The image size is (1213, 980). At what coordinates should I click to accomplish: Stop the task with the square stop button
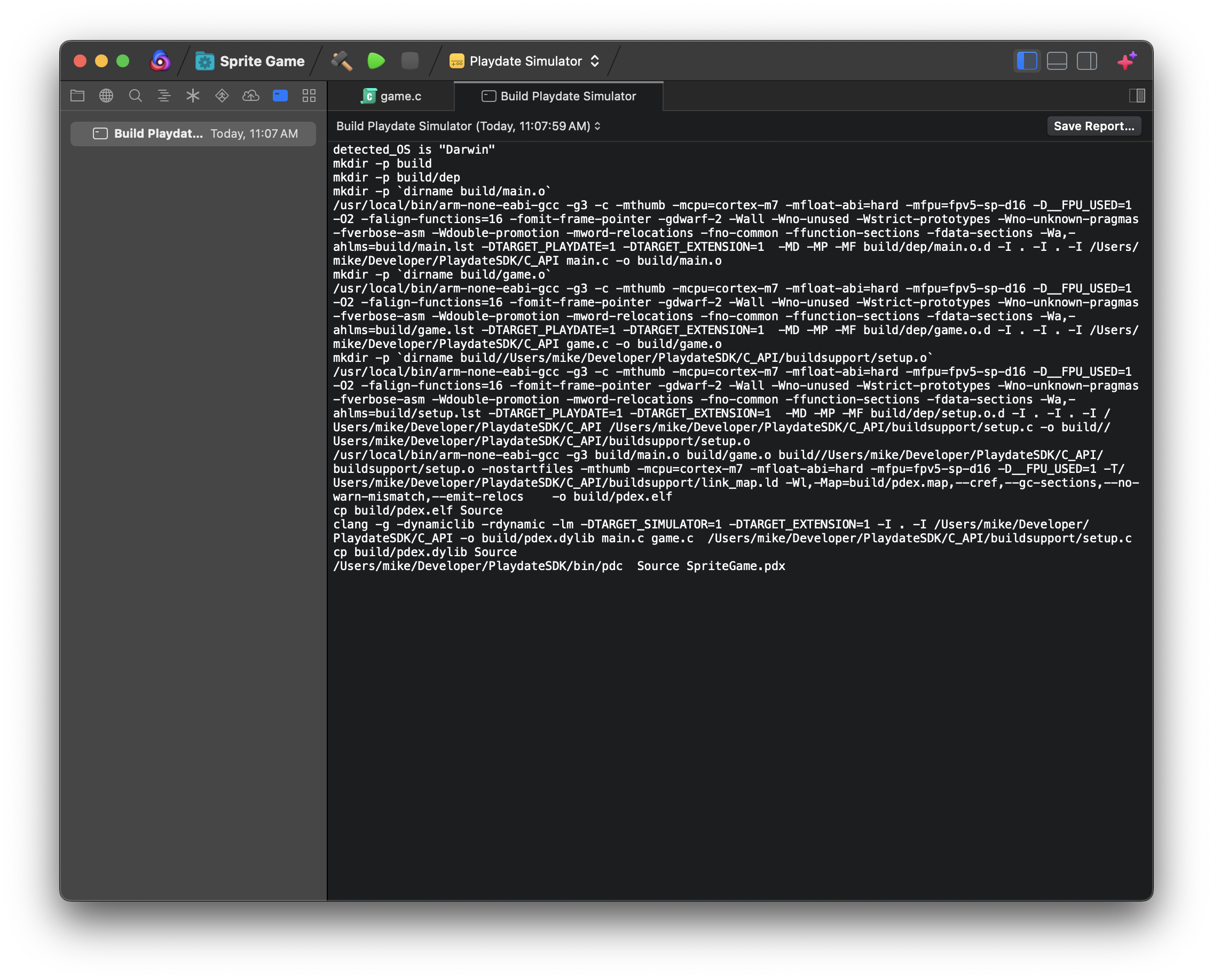pyautogui.click(x=410, y=61)
